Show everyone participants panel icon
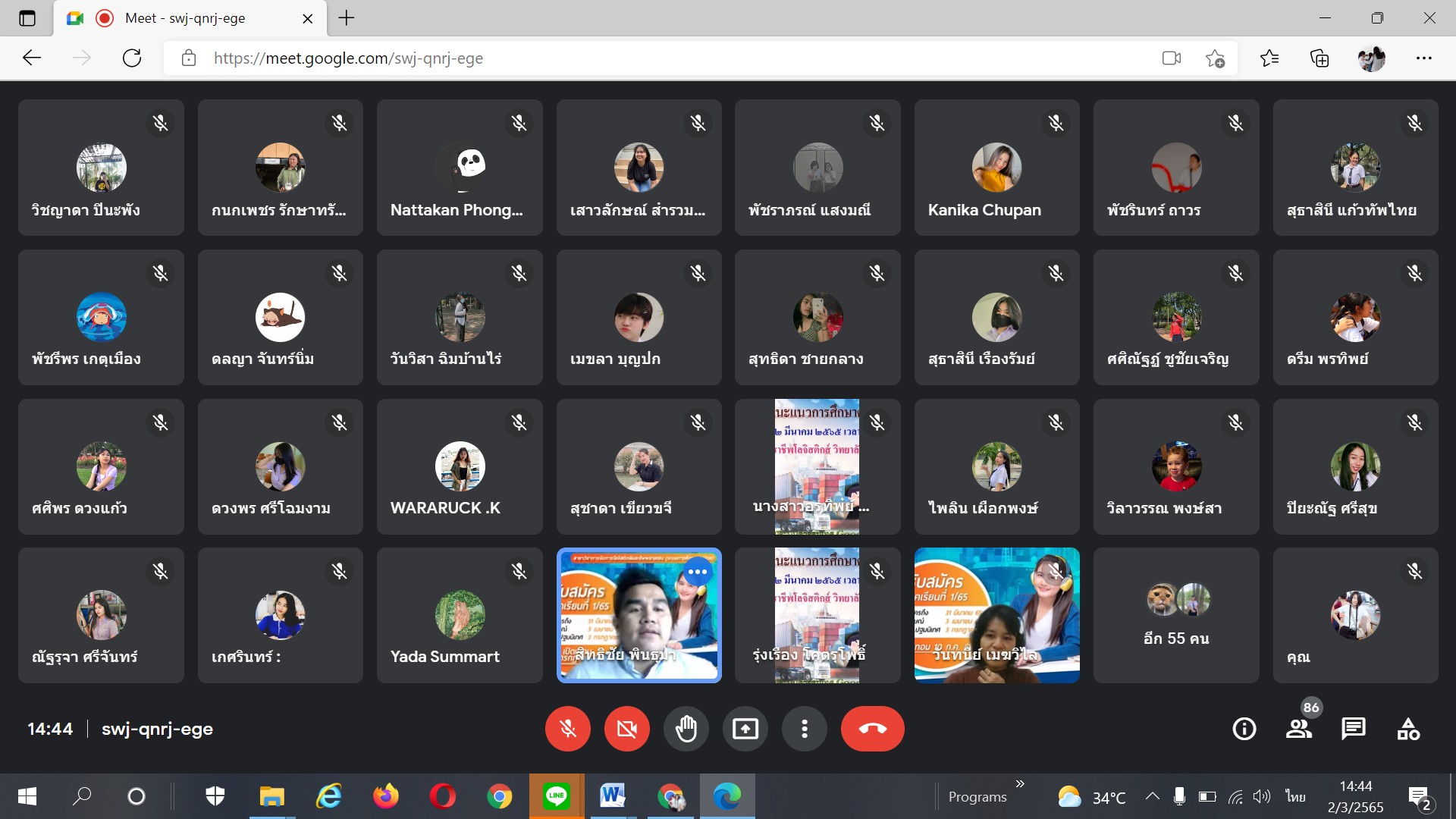 (x=1298, y=729)
